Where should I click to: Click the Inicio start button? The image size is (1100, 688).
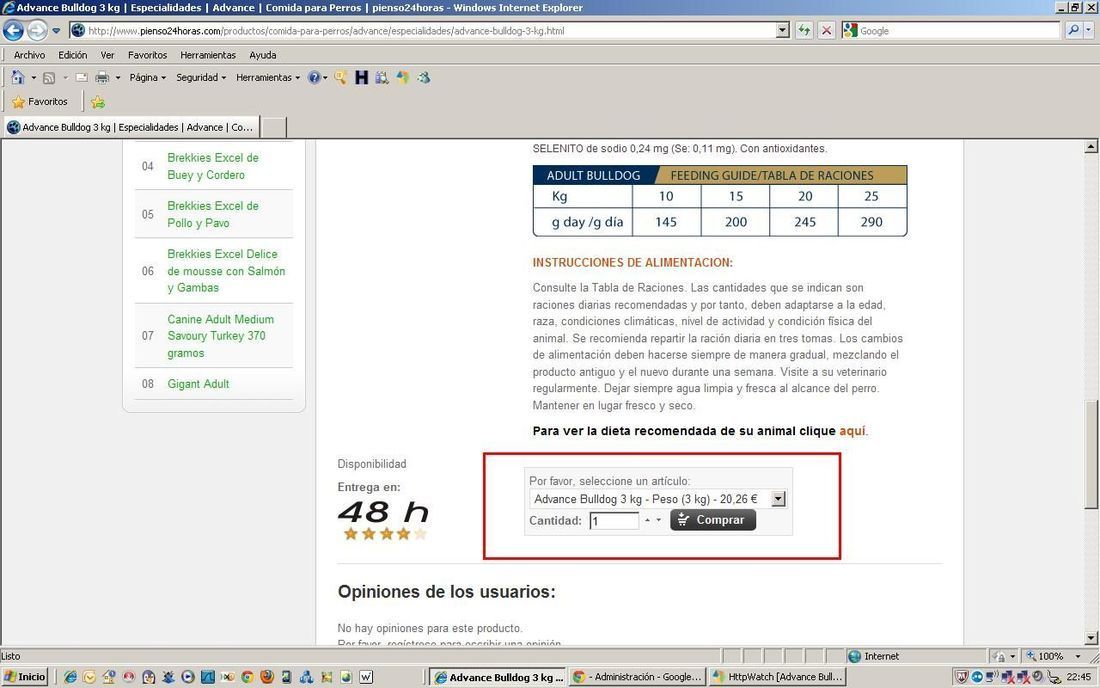[25, 677]
